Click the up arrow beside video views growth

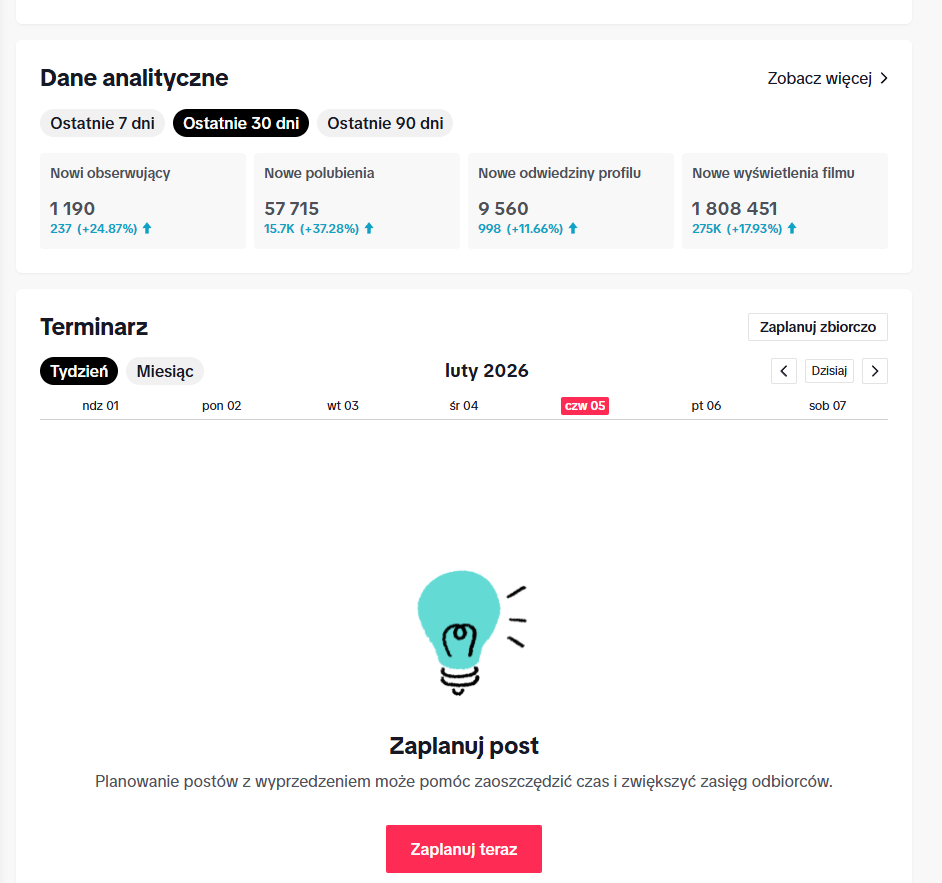[x=792, y=228]
